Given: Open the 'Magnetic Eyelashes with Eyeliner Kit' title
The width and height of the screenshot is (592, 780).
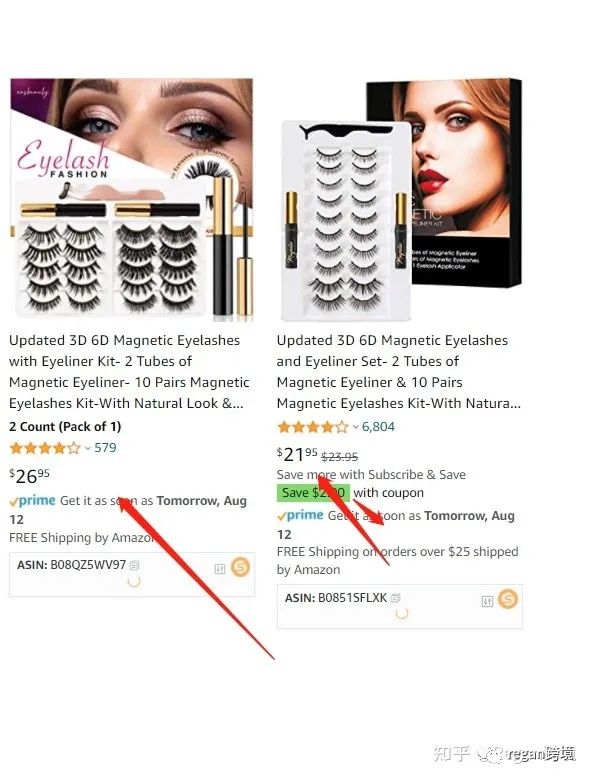Looking at the screenshot, I should tap(129, 372).
